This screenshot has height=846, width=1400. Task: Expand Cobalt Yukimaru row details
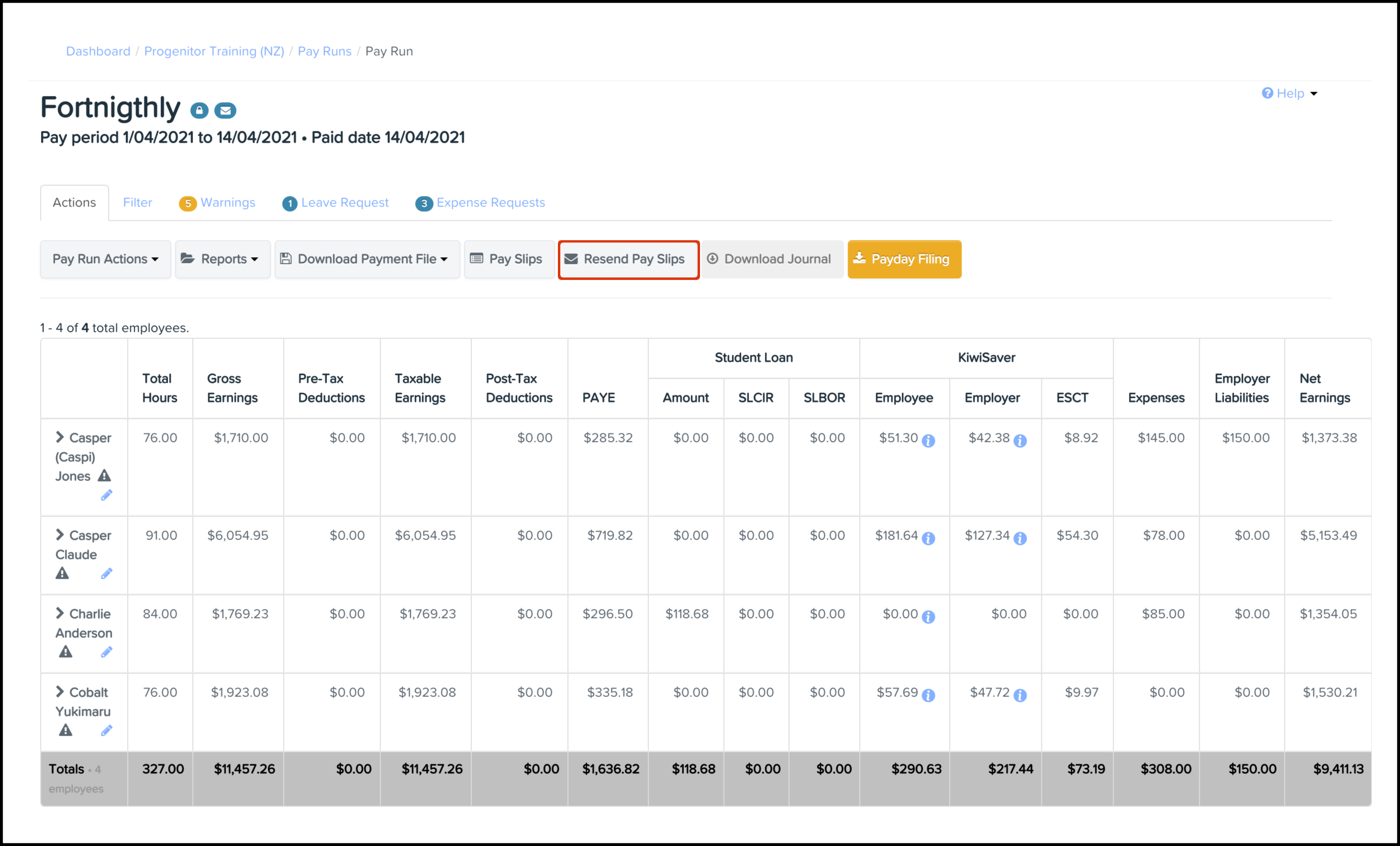[x=60, y=691]
